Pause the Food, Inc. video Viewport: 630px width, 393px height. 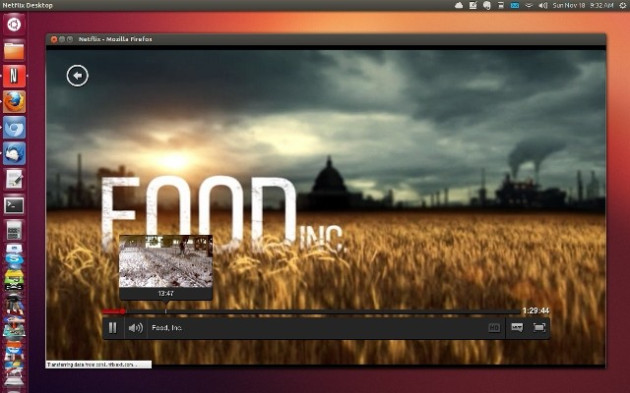[x=112, y=328]
